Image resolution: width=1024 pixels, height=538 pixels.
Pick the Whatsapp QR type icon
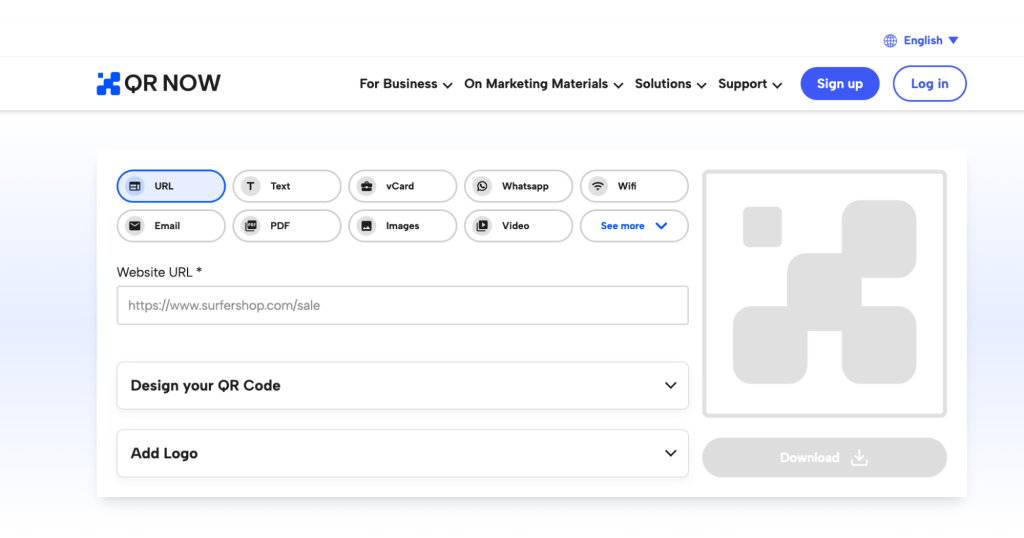pyautogui.click(x=483, y=186)
